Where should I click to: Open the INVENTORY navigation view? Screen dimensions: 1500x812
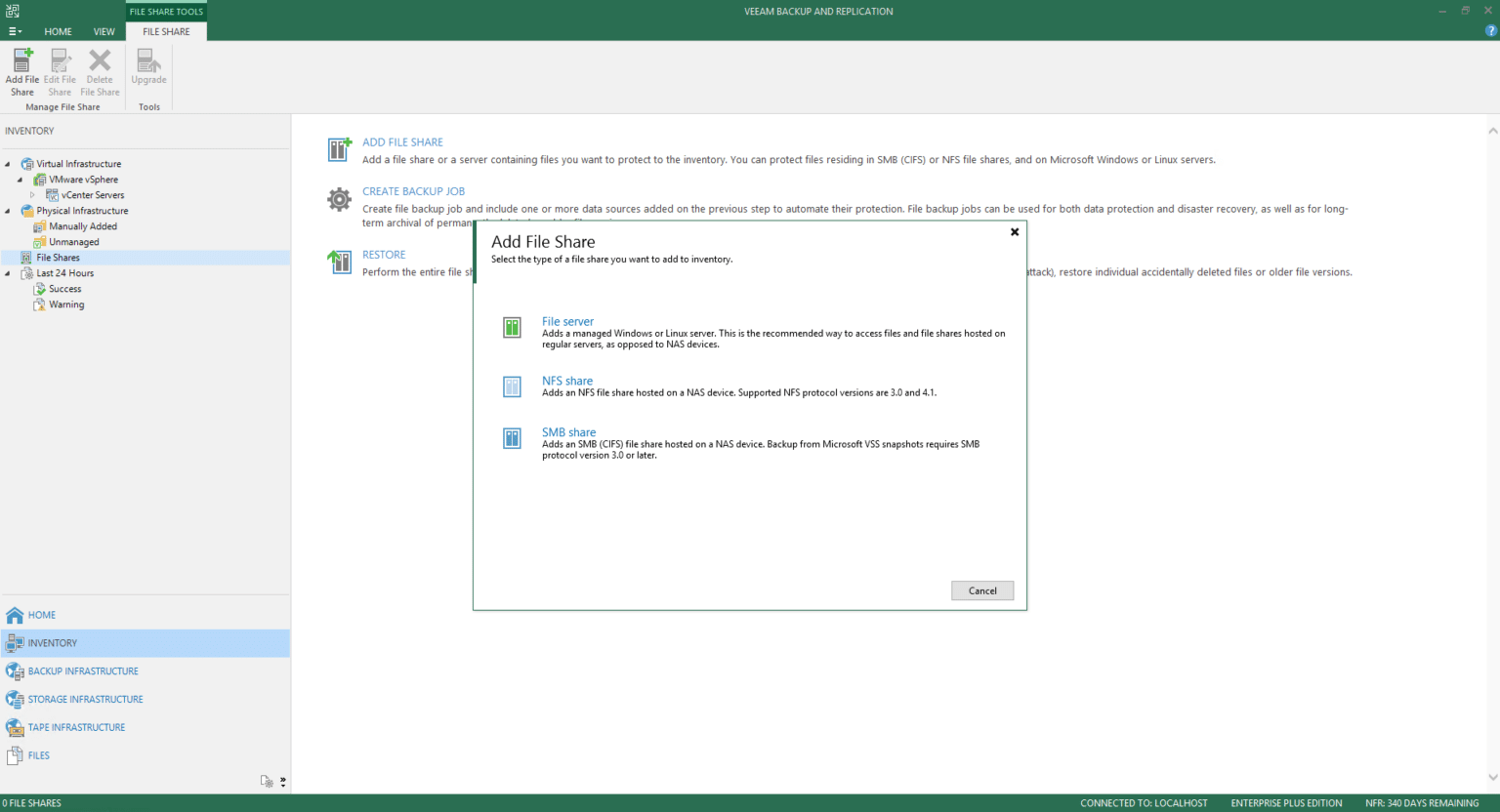[146, 643]
